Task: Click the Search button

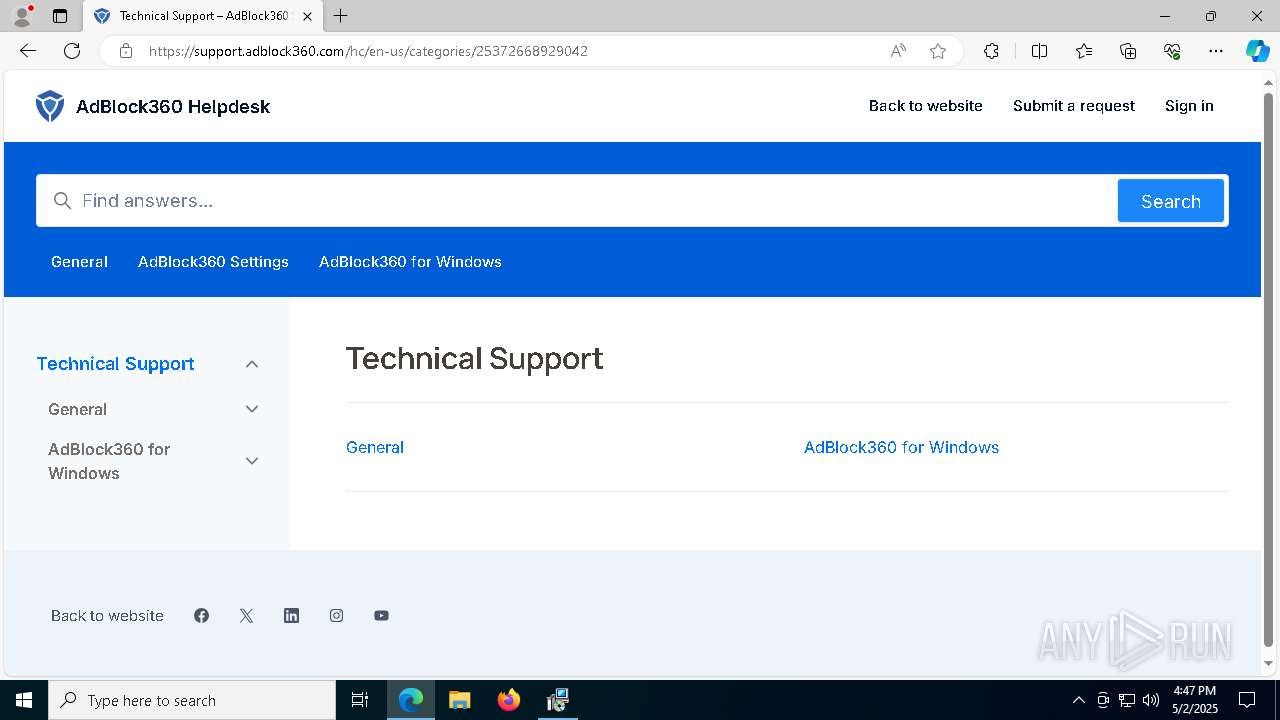Action: (x=1170, y=201)
